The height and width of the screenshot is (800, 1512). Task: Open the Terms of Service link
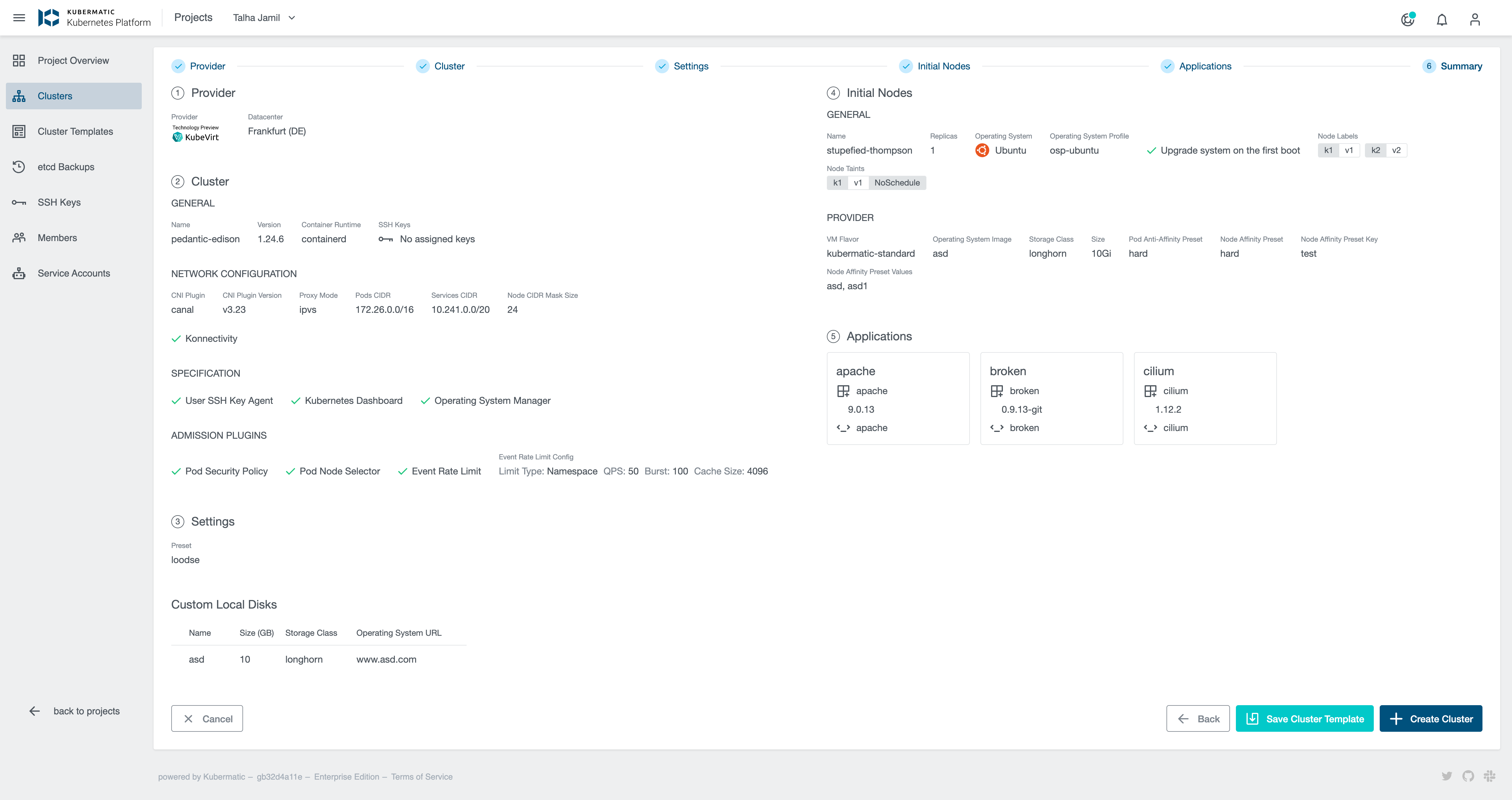[421, 776]
